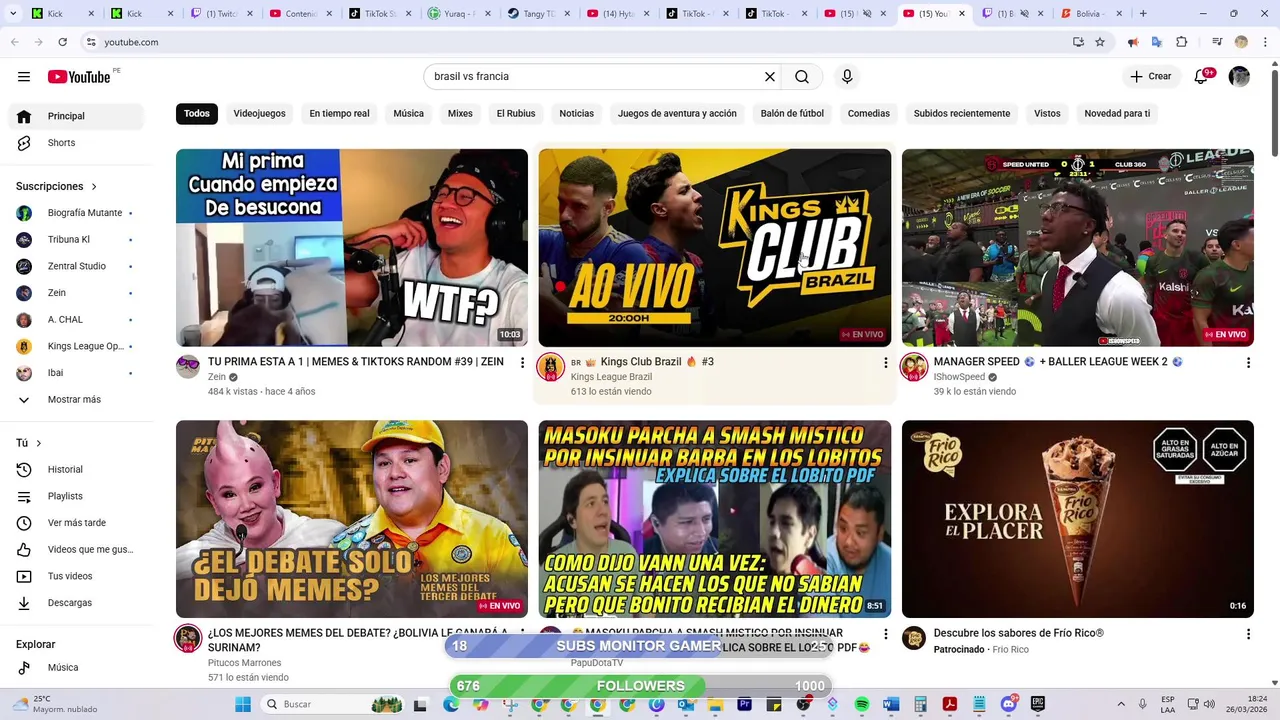Screen dimensions: 1280x720
Task: Open the Shorts section in sidebar
Action: (x=76, y=143)
